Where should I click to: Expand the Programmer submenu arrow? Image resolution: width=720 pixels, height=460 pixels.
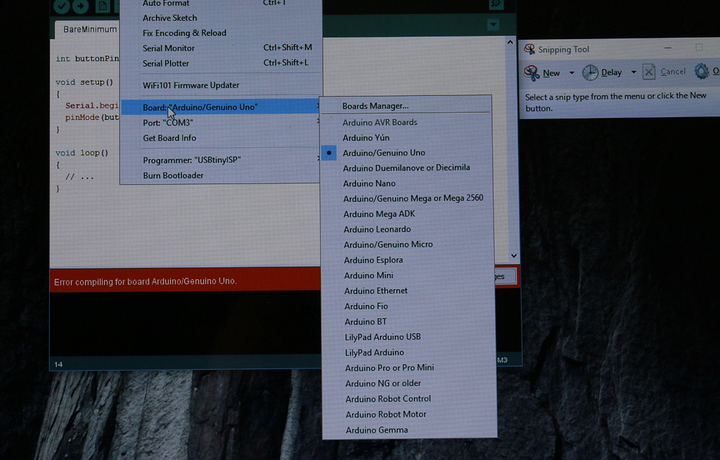click(318, 158)
